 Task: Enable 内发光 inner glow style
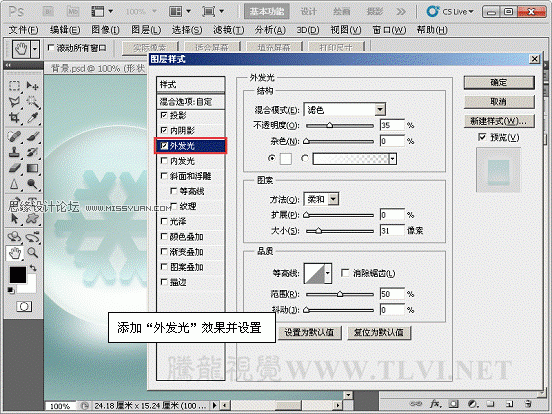coord(164,161)
